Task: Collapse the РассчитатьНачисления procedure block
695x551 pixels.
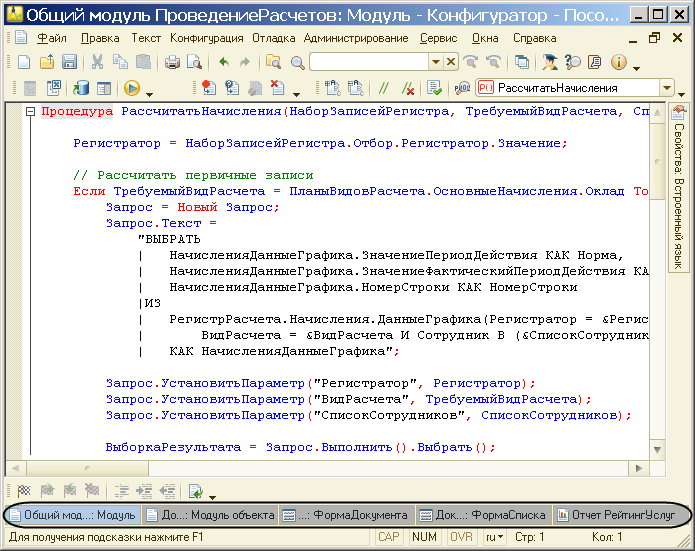Action: coord(30,112)
